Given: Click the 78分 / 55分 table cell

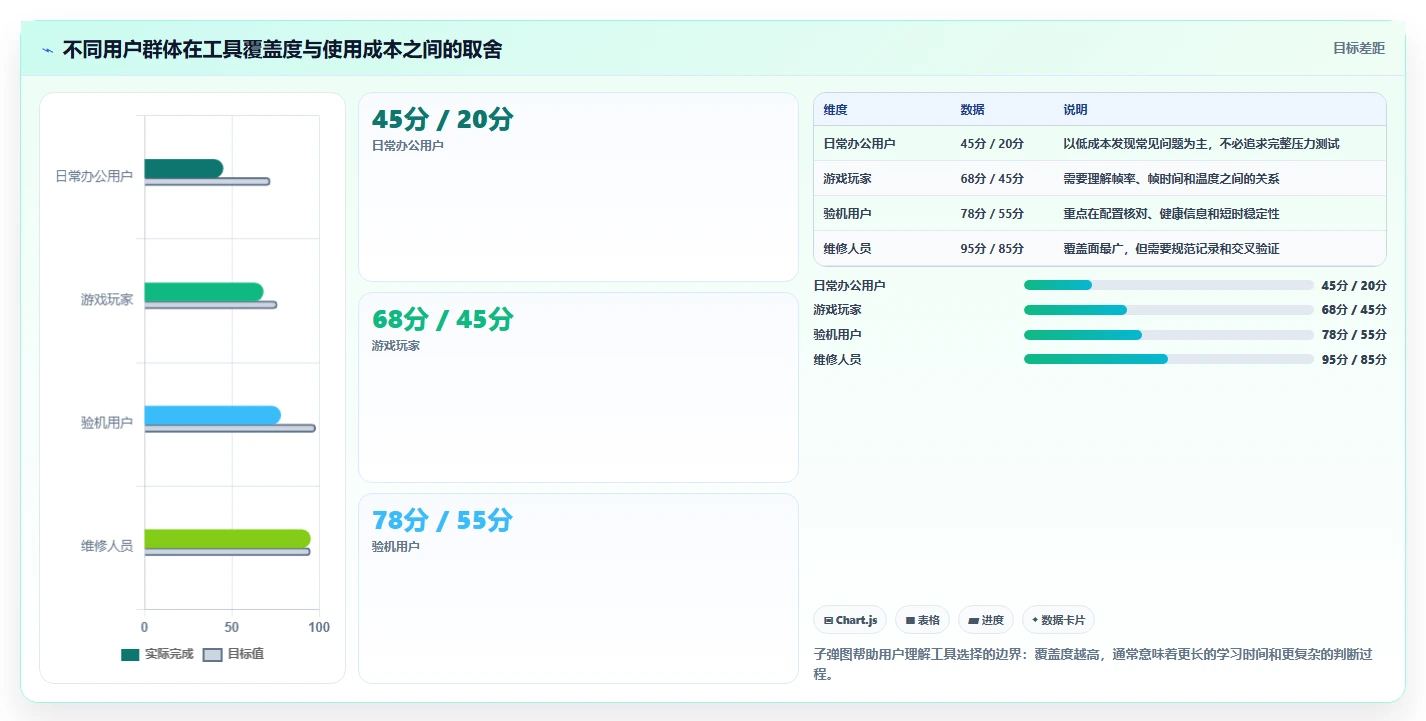Looking at the screenshot, I should click(x=992, y=214).
